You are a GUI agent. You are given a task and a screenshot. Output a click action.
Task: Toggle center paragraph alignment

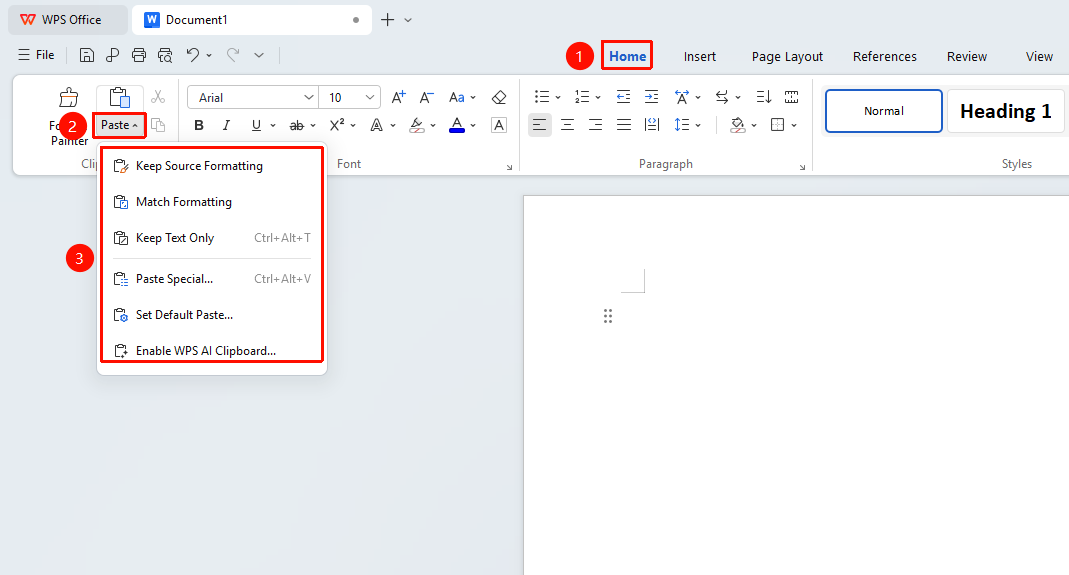pos(567,125)
